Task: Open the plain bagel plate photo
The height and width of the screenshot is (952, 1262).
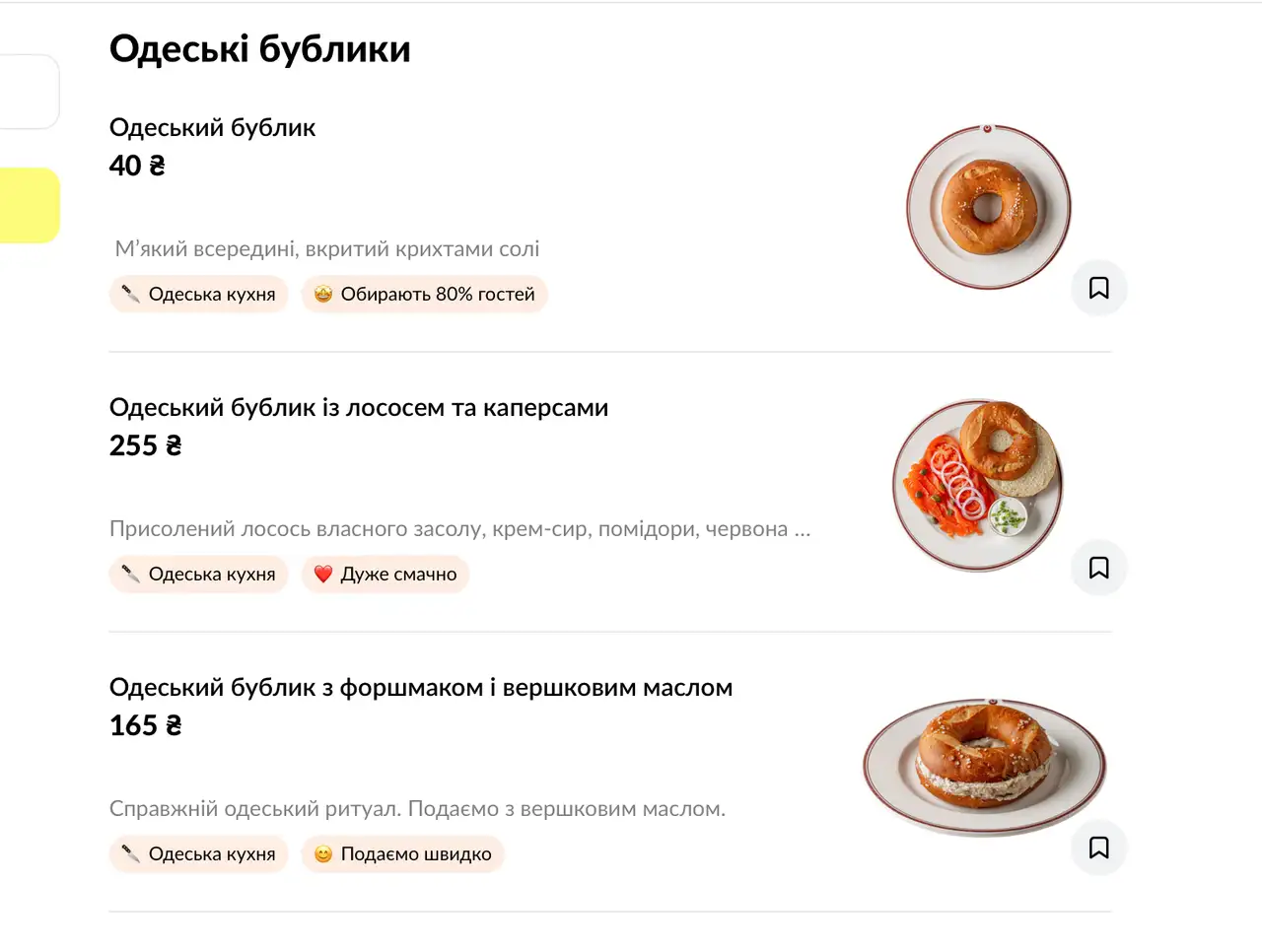Action: coord(988,207)
